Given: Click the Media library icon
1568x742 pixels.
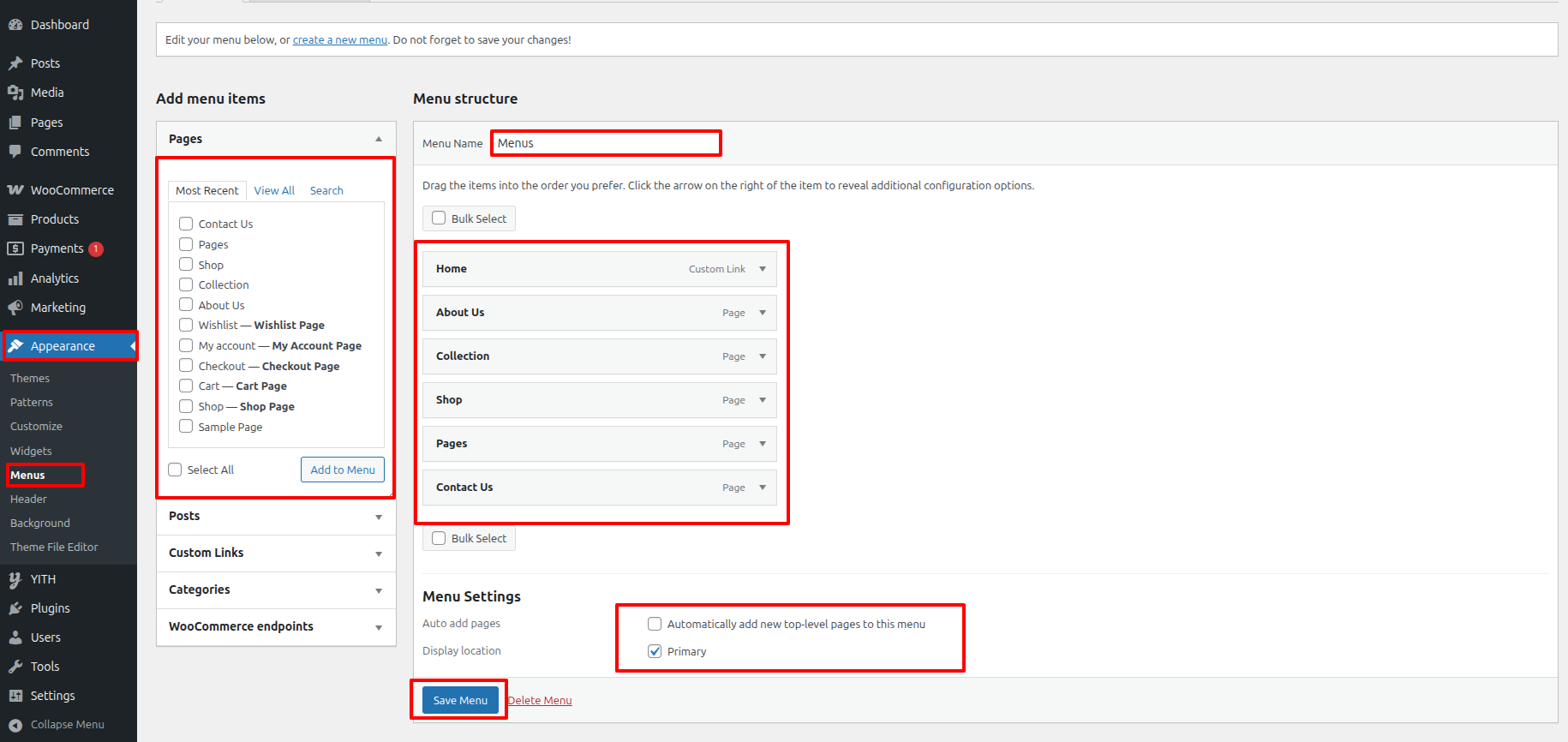Looking at the screenshot, I should [15, 93].
